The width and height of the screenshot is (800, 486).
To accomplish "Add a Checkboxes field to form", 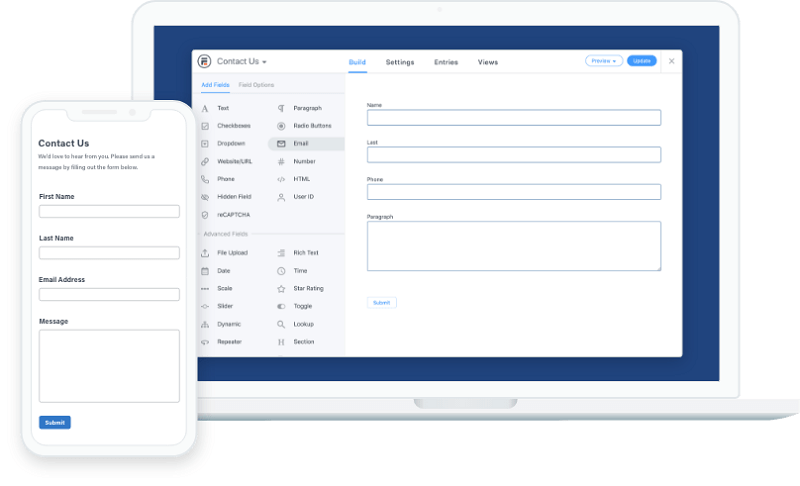I will point(233,126).
